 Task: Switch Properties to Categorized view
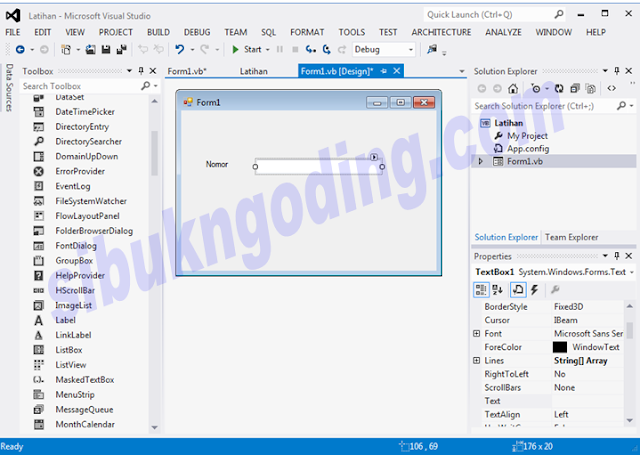pos(481,290)
